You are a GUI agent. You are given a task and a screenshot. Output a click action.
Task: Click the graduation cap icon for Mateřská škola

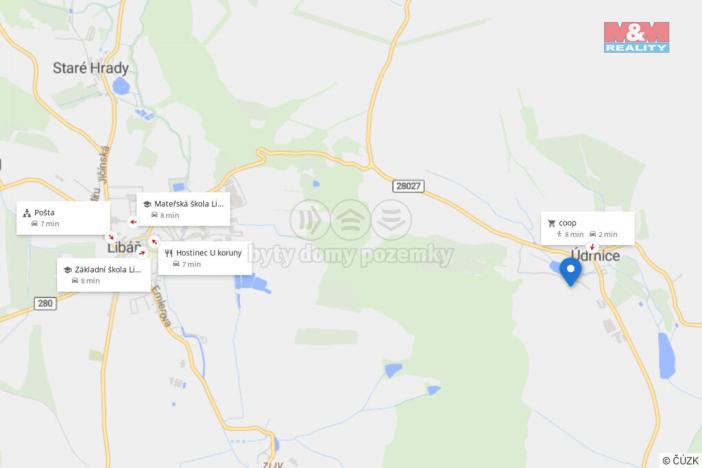tap(147, 204)
